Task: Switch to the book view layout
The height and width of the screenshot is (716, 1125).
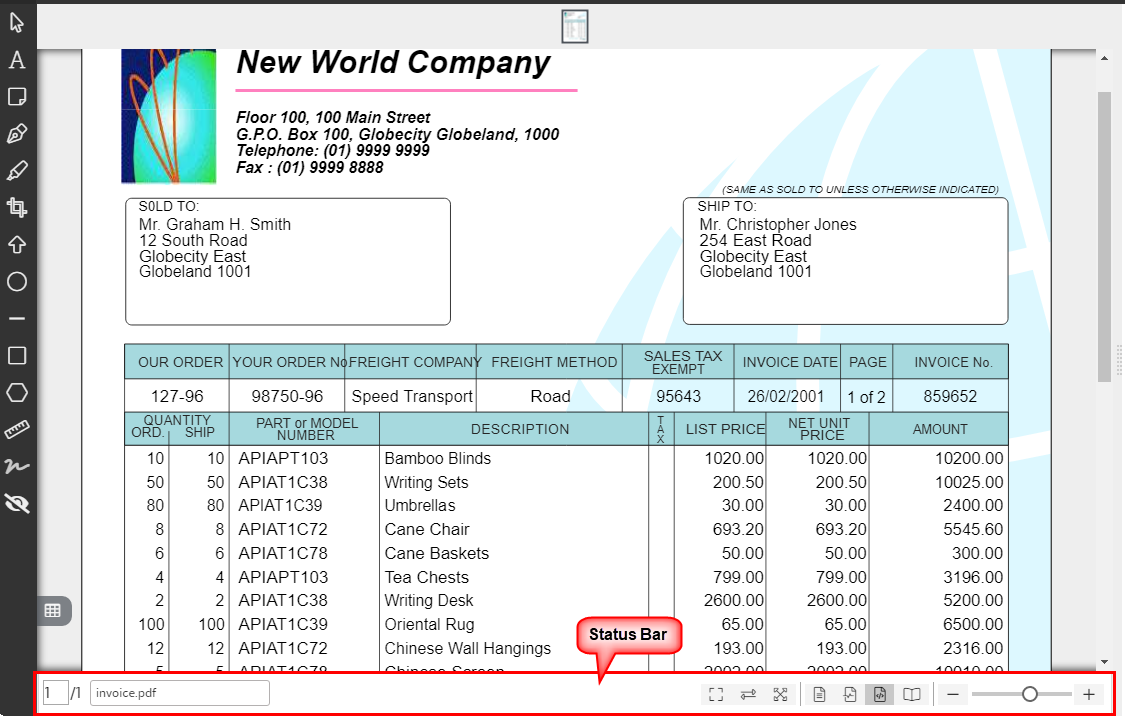Action: [x=911, y=695]
